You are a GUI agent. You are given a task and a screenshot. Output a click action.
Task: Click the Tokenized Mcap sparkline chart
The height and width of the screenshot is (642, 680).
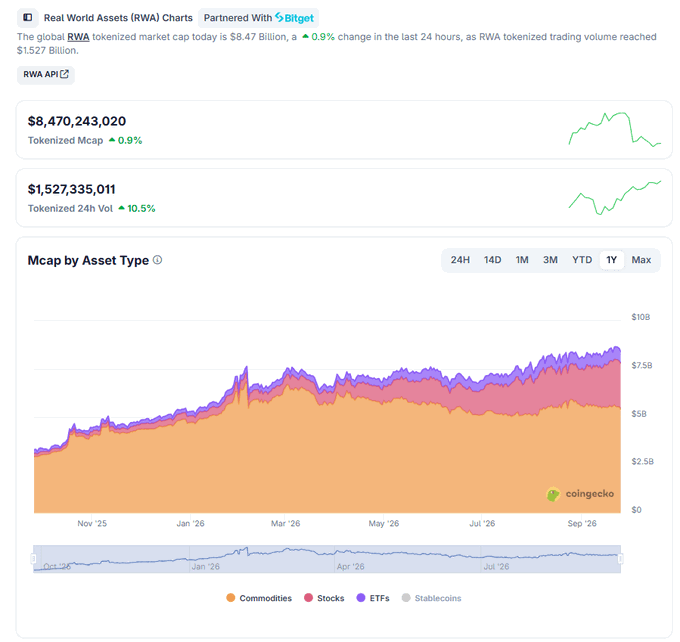(x=615, y=129)
